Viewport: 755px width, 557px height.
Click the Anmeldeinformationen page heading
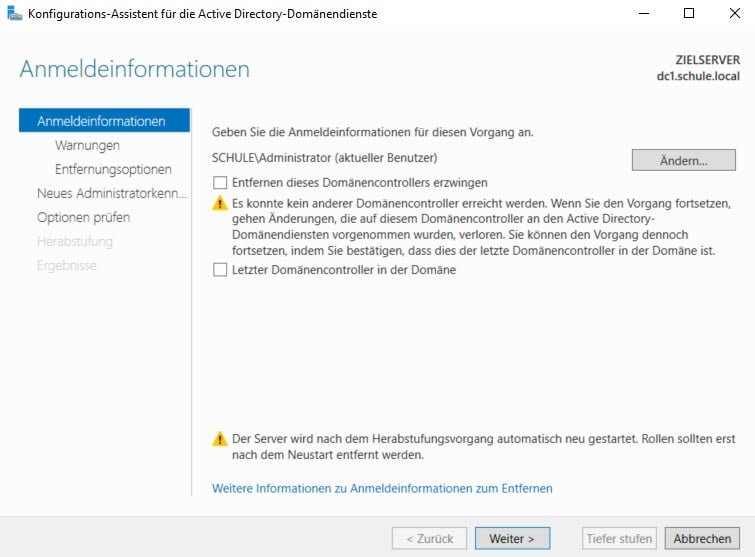coord(135,69)
